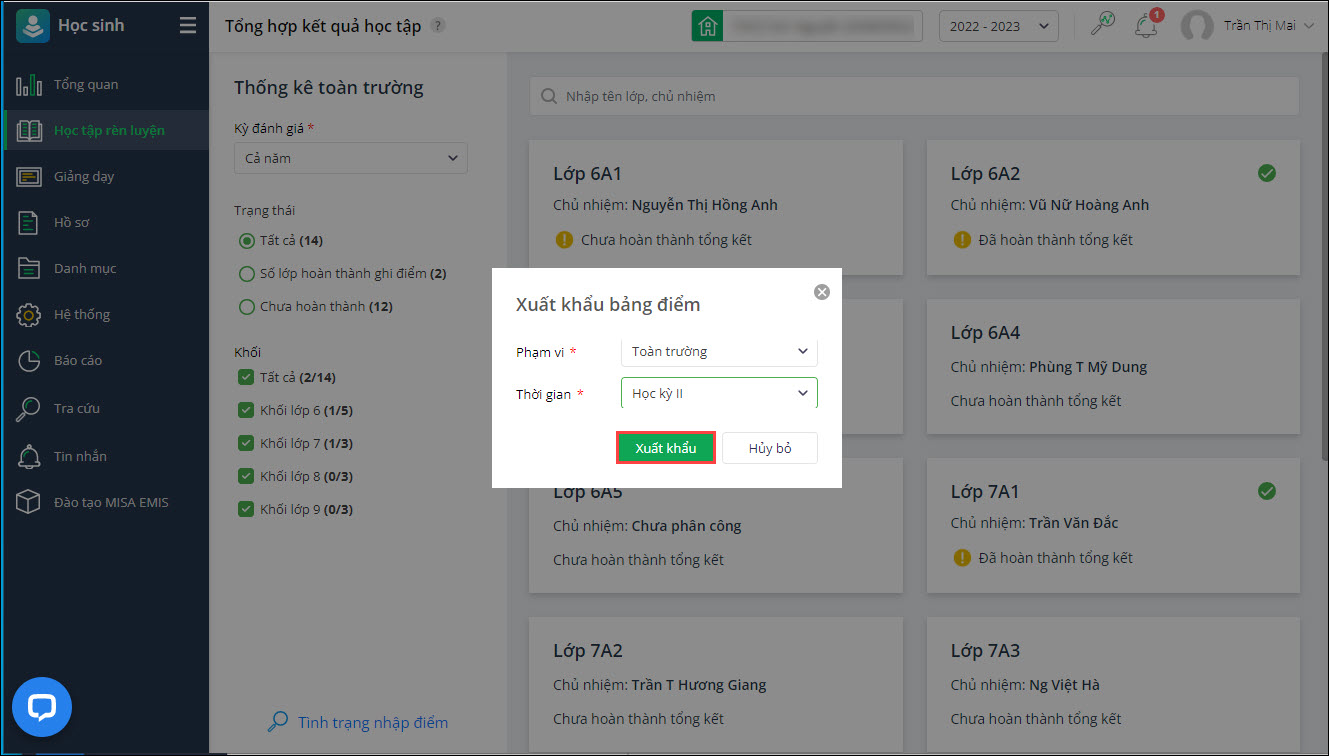Close the export dialog with X icon
Viewport: 1329px width, 756px height.
pos(822,292)
